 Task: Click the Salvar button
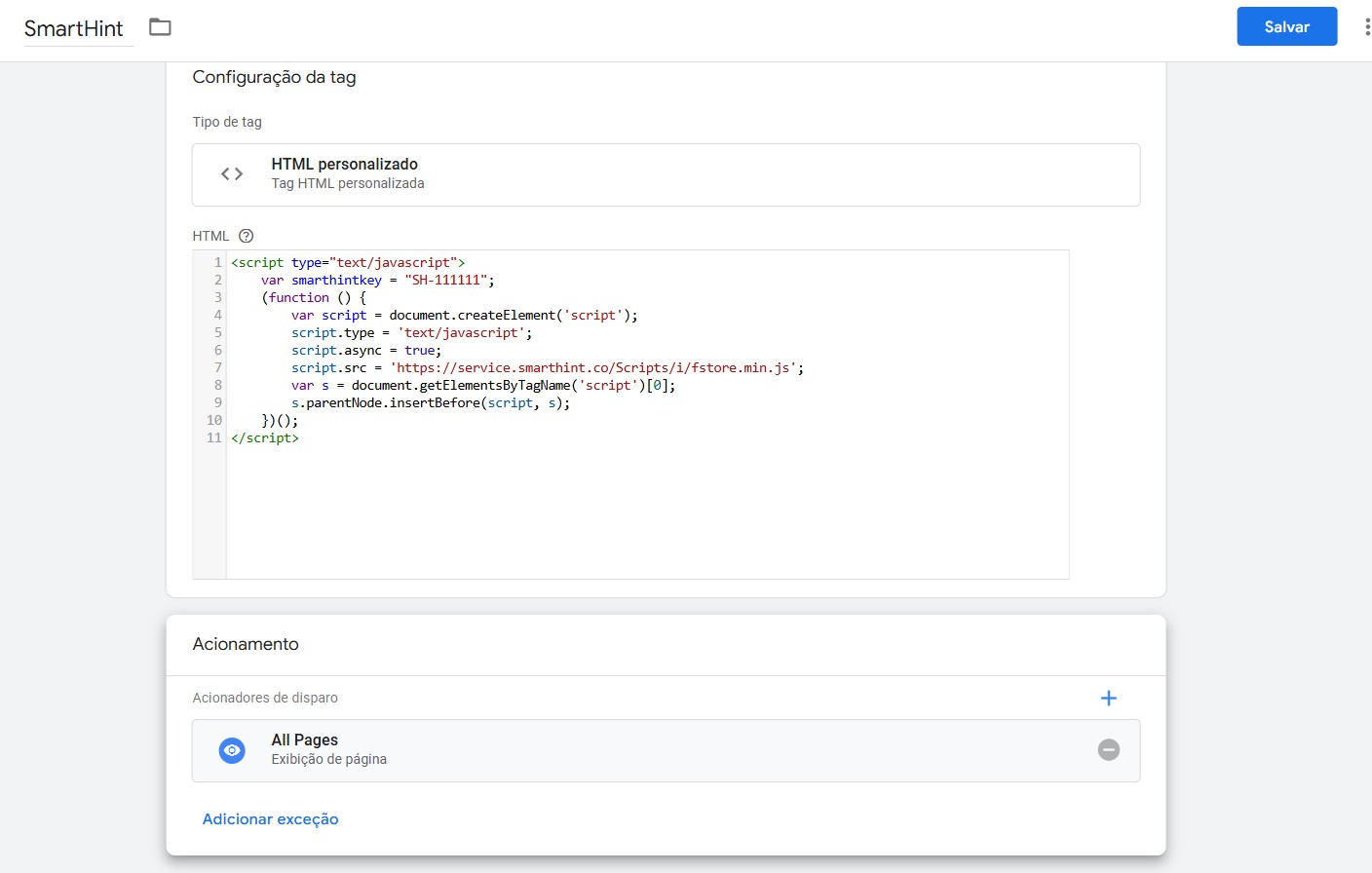[x=1286, y=26]
